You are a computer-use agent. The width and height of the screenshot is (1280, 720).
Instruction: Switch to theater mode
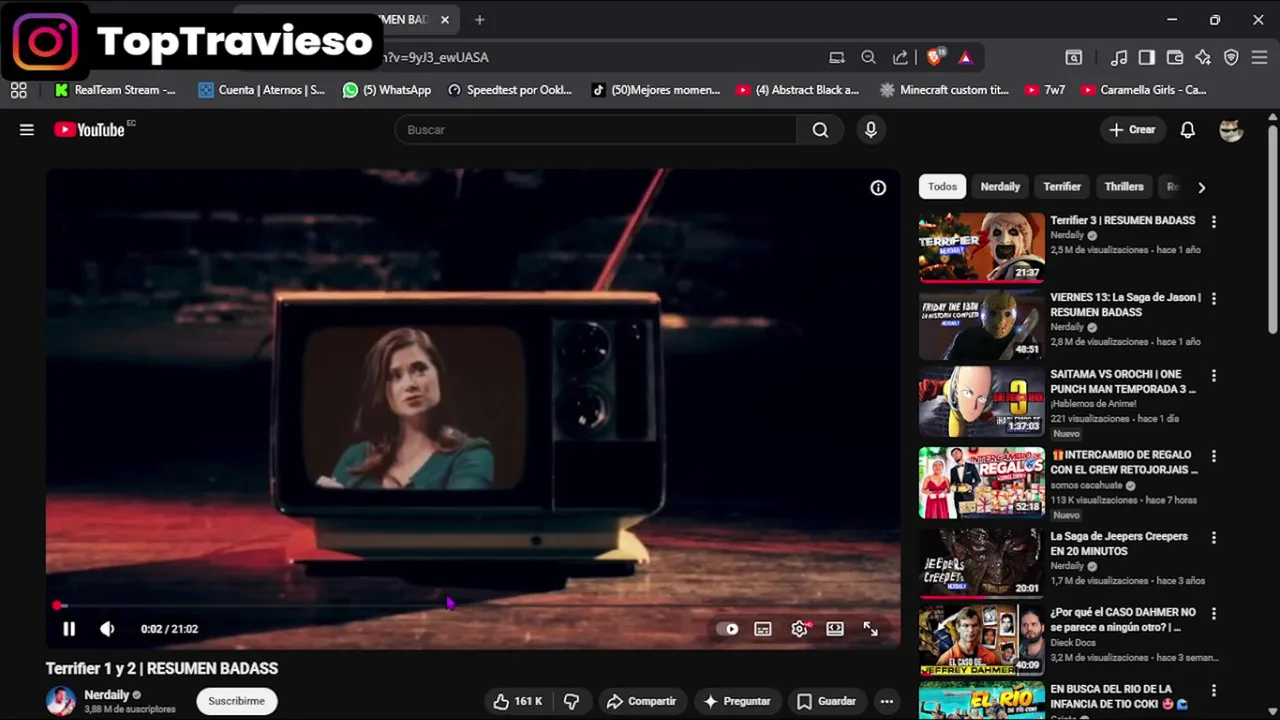[835, 629]
